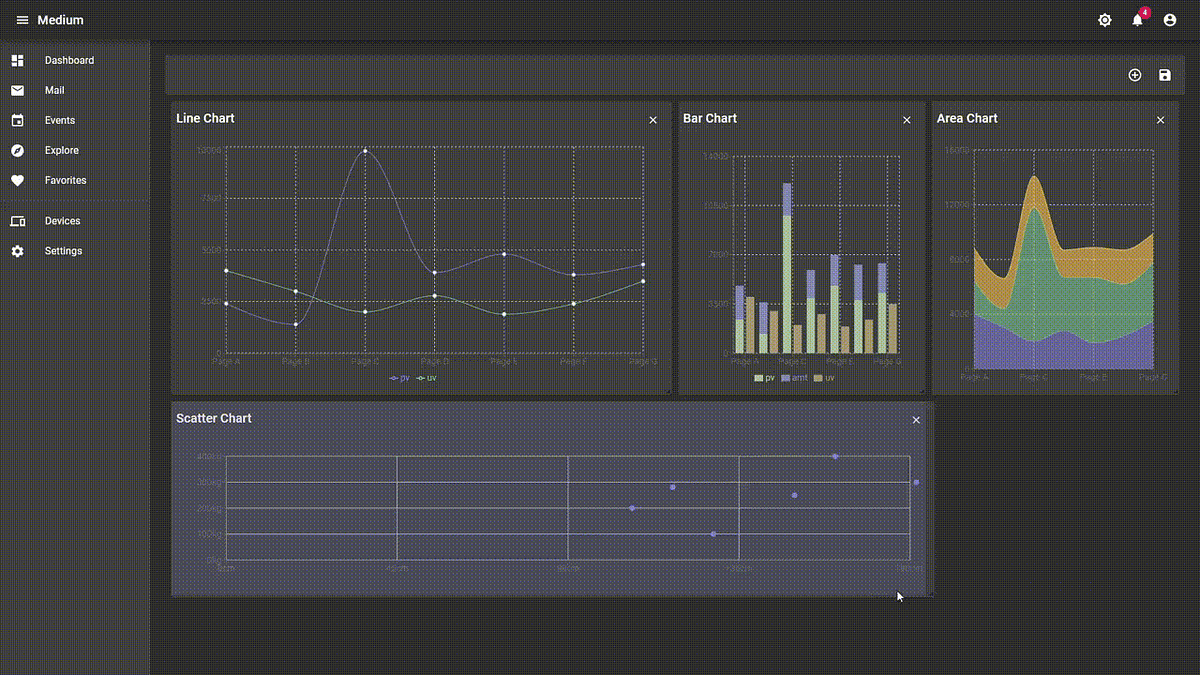
Task: Open Favorites via the heart icon
Action: pos(17,180)
